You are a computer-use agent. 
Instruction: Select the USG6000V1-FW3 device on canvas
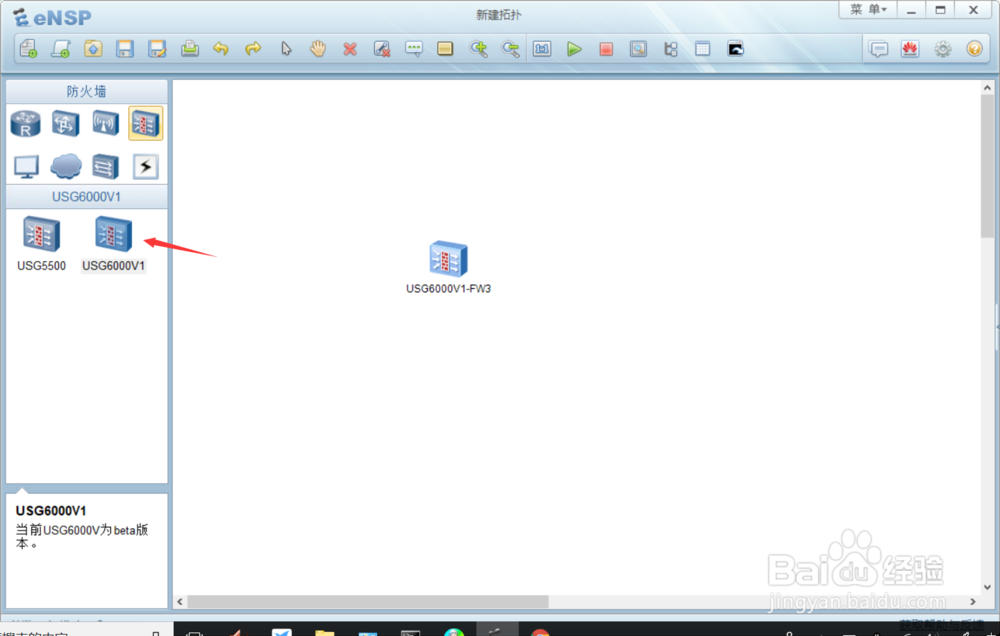click(448, 267)
